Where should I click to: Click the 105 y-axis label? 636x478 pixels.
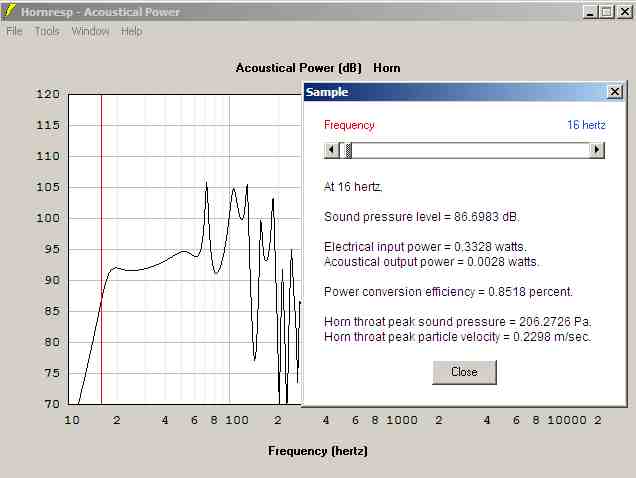click(48, 187)
